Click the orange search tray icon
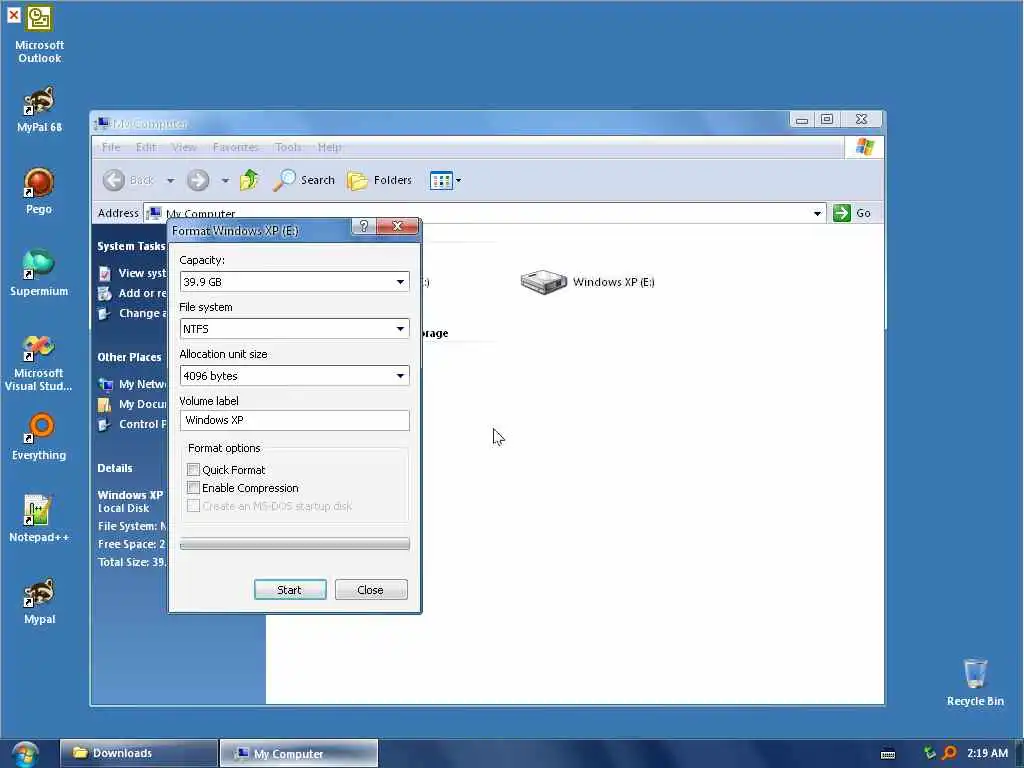Viewport: 1024px width, 768px height. [x=950, y=753]
